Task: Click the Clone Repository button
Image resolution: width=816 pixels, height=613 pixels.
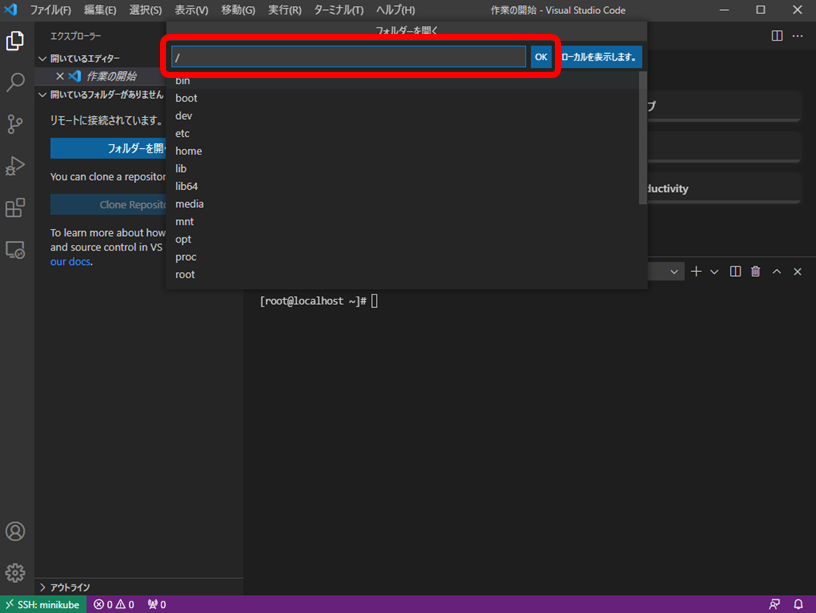Action: (x=108, y=205)
